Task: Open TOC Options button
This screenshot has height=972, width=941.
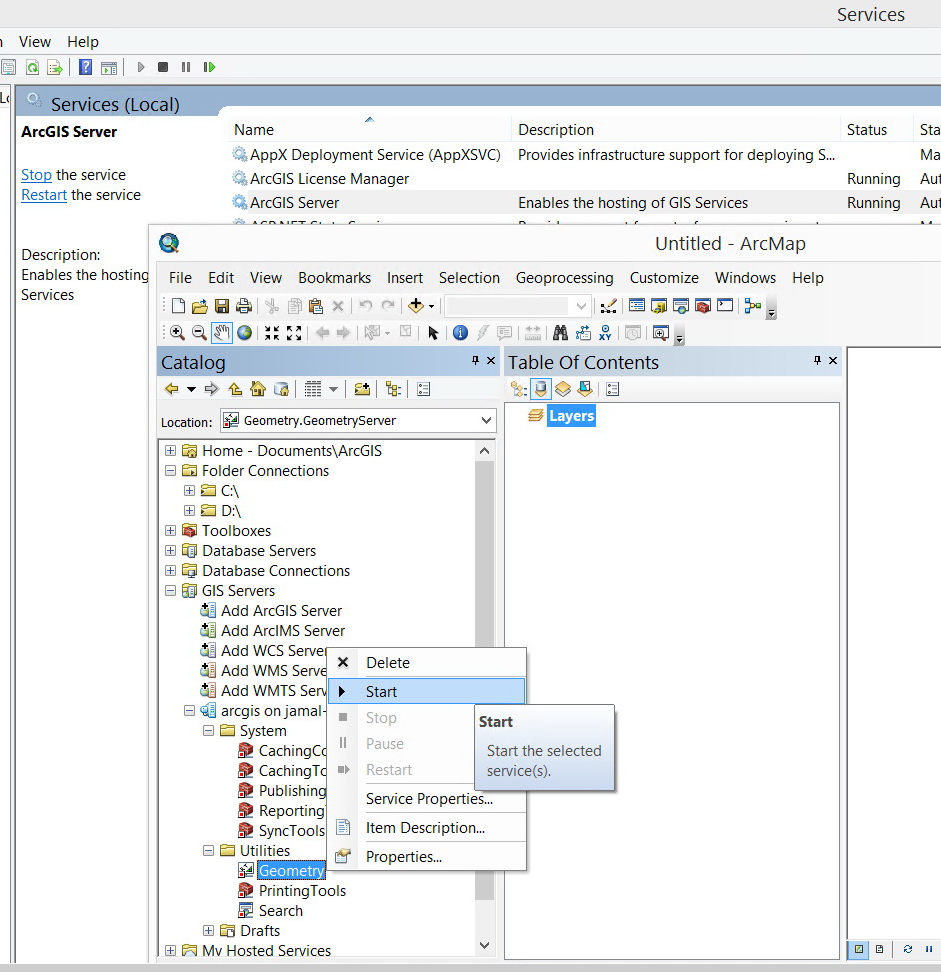Action: (612, 389)
